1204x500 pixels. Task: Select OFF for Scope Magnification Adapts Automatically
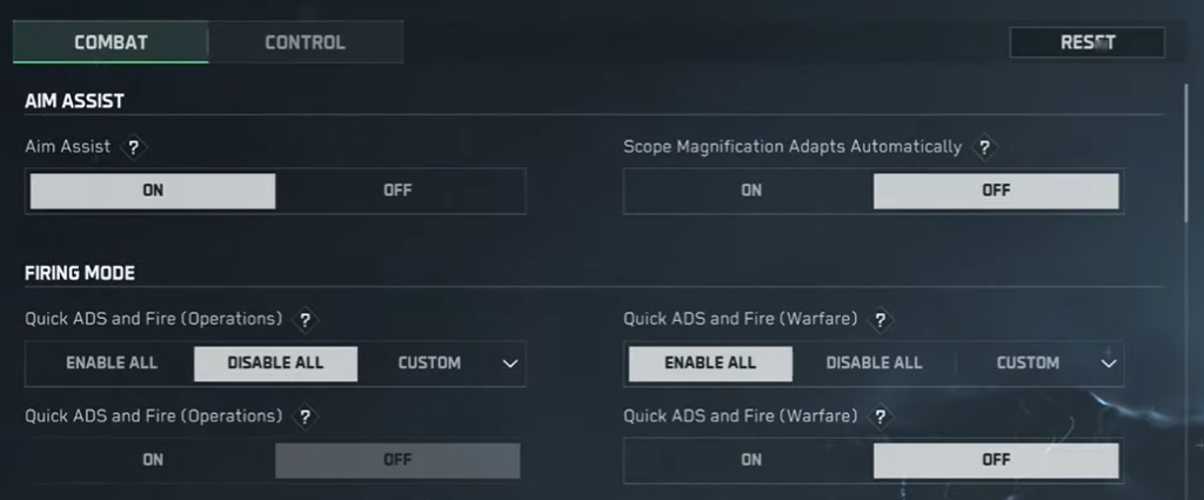(x=996, y=191)
